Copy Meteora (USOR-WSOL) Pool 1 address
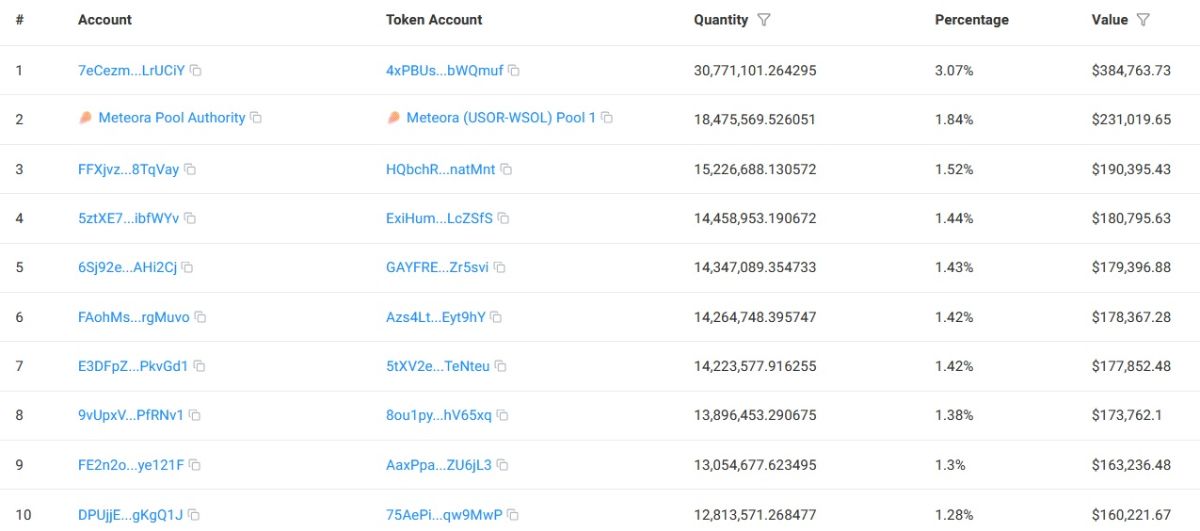Viewport: 1200px width, 531px height. (607, 118)
